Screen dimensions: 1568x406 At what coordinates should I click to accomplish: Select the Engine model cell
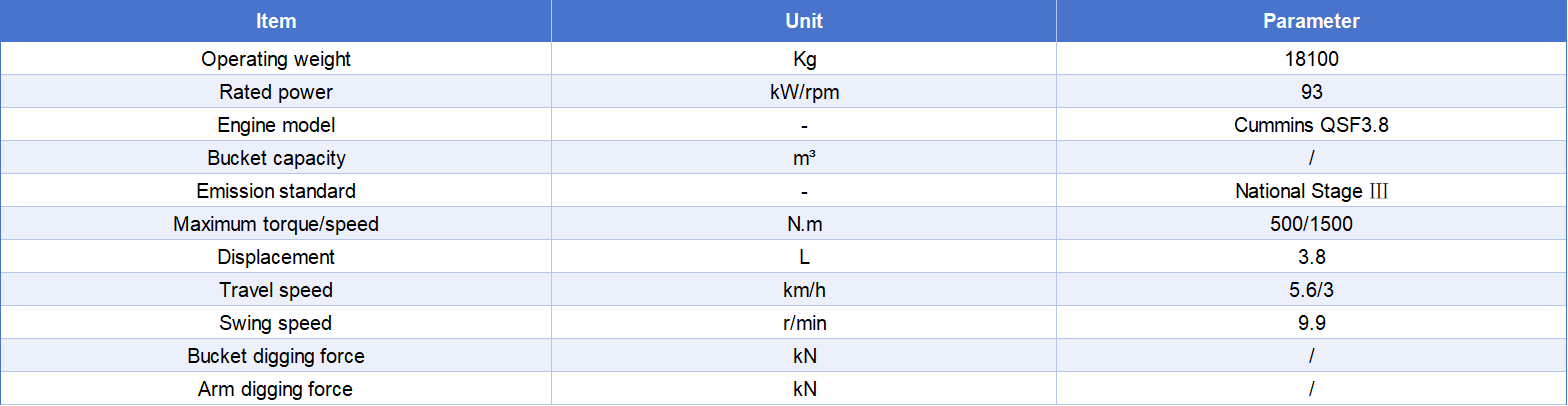[276, 125]
